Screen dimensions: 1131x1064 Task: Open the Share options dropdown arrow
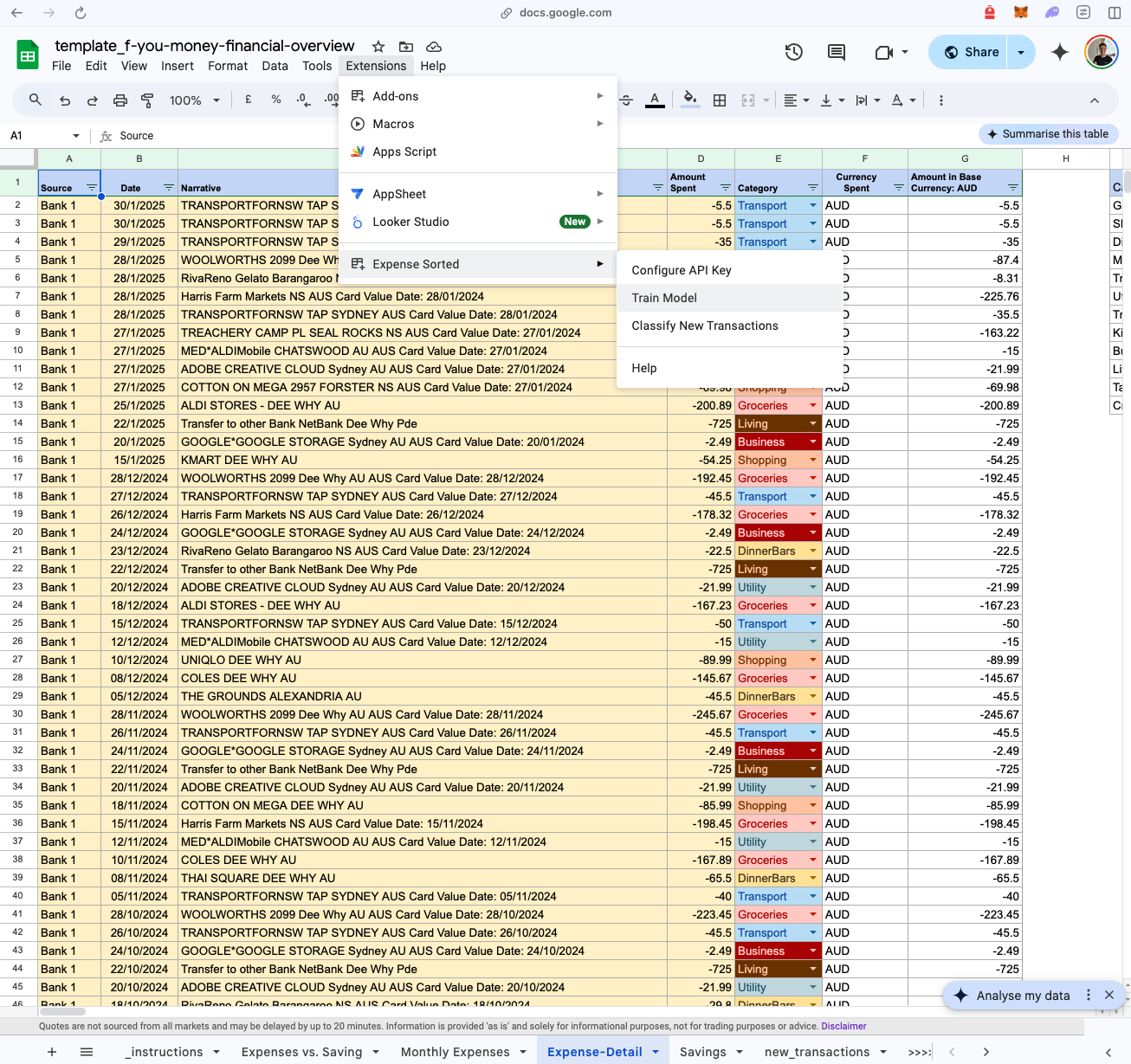click(1021, 52)
